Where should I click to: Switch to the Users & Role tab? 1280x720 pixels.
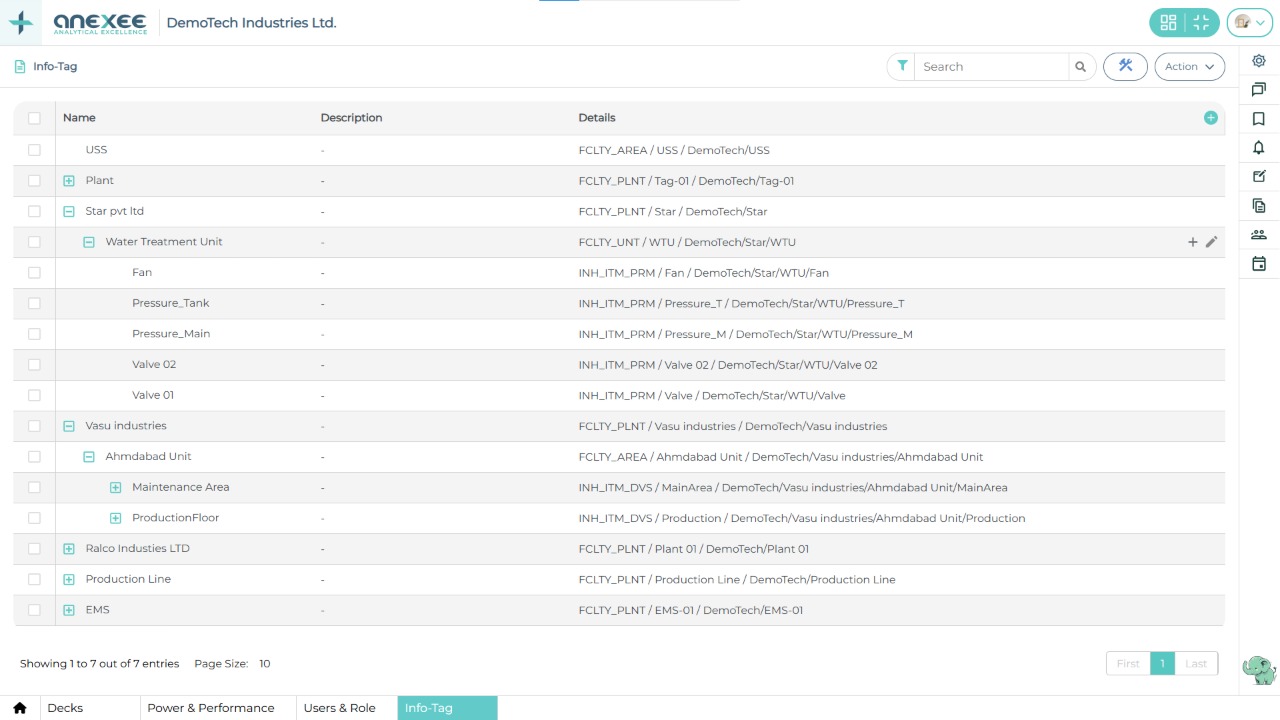339,707
